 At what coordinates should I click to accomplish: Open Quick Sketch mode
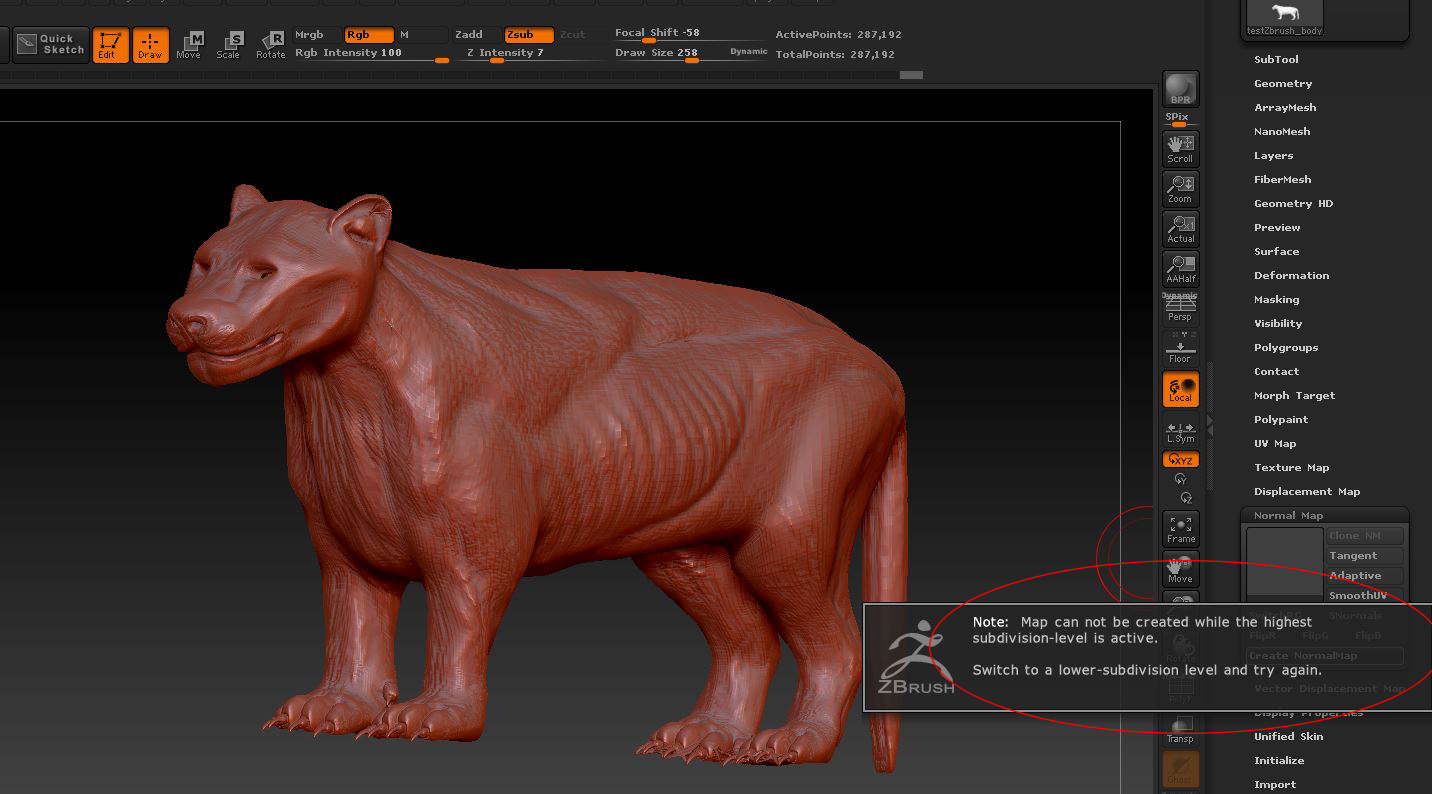51,44
